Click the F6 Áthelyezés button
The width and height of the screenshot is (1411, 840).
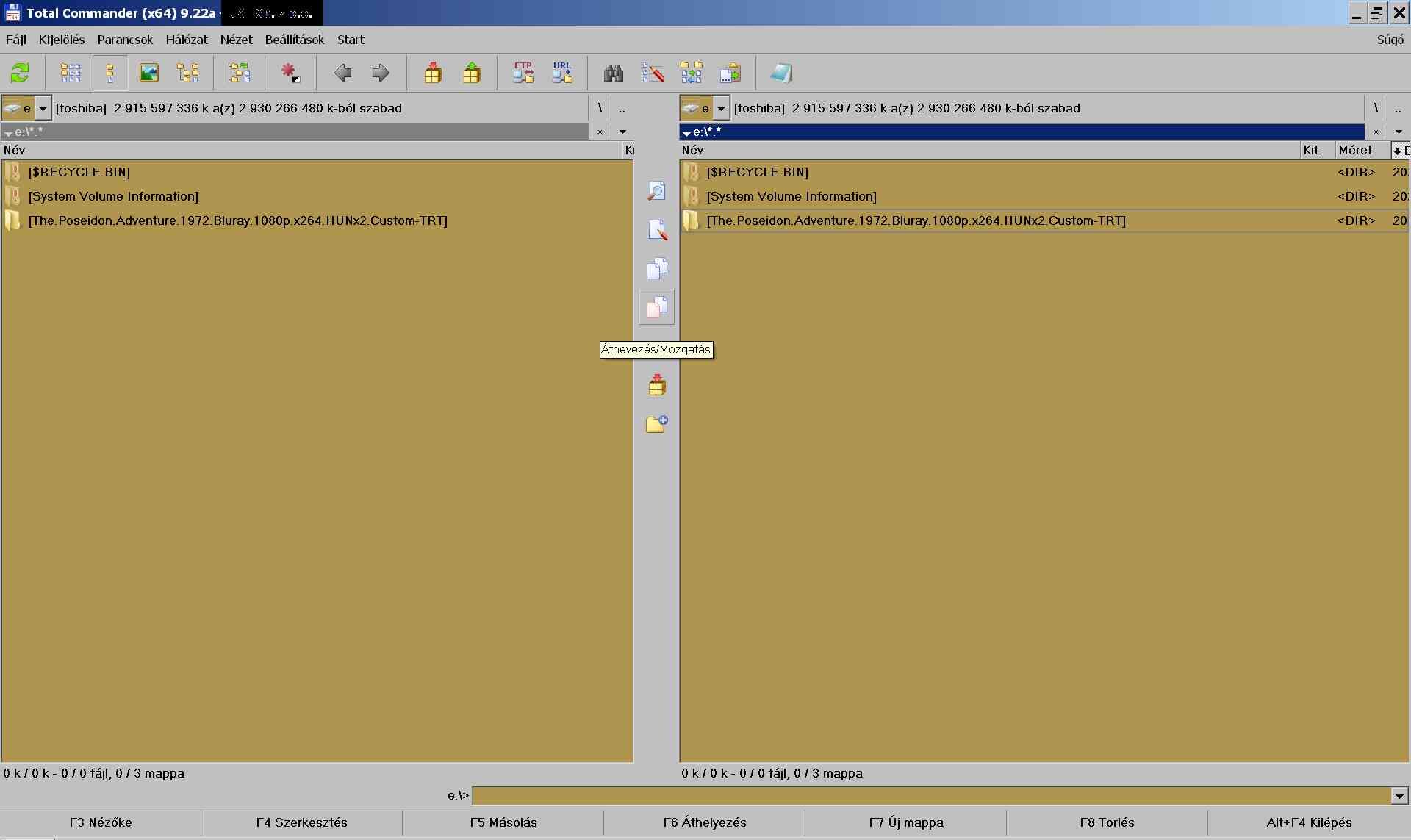click(705, 822)
